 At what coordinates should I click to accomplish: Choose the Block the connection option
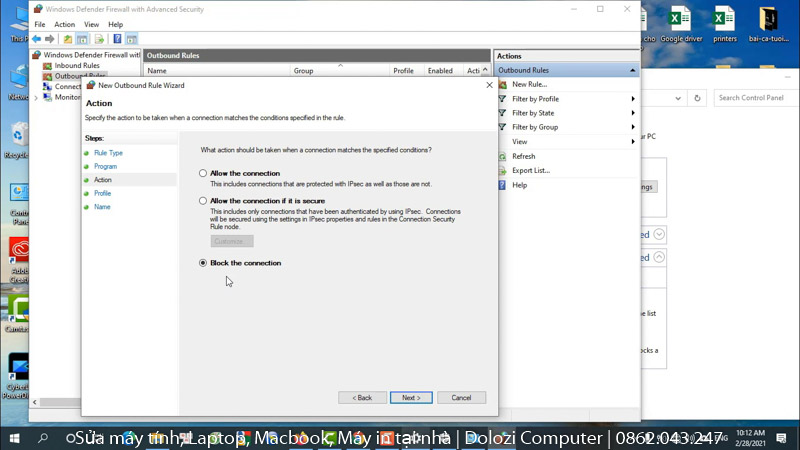click(x=203, y=263)
